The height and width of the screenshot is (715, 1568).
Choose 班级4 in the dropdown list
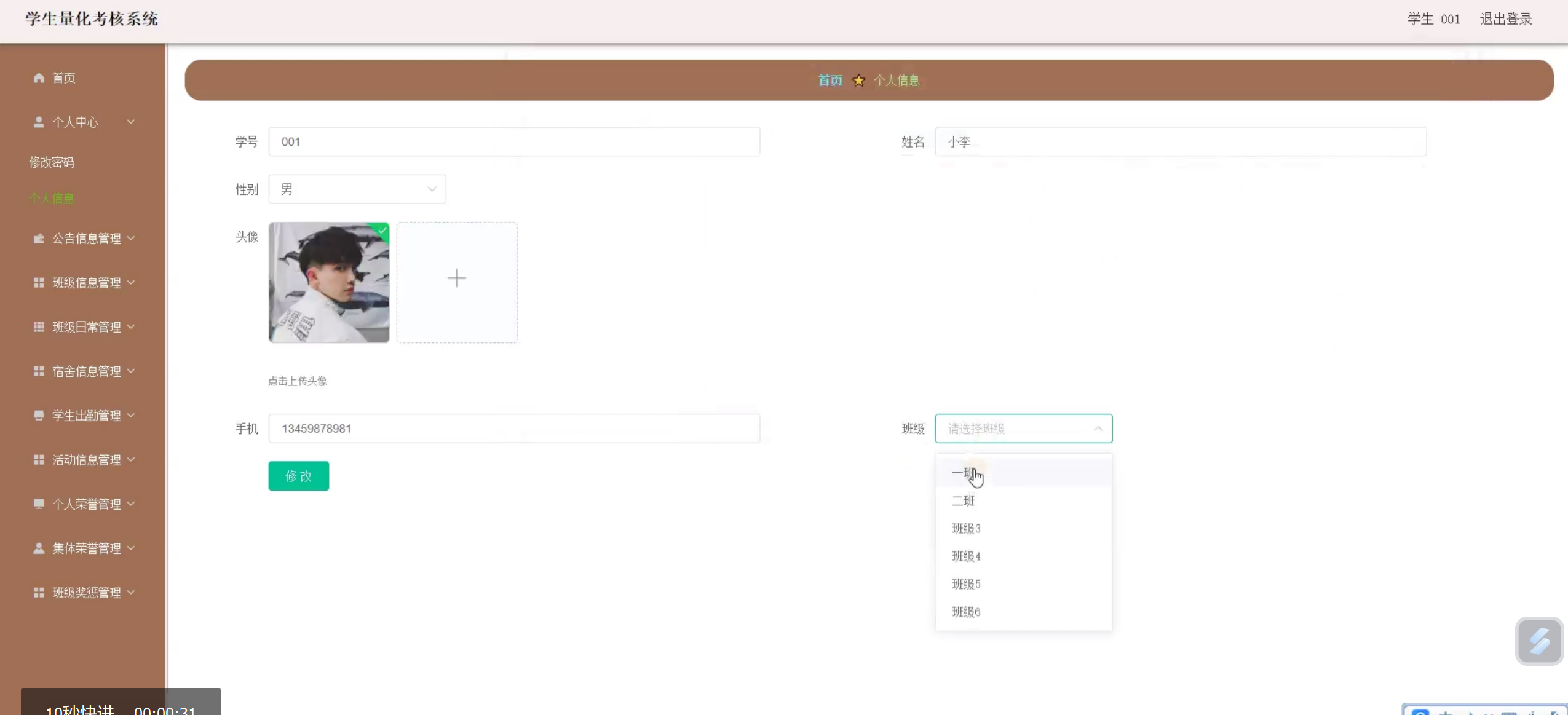coord(965,556)
